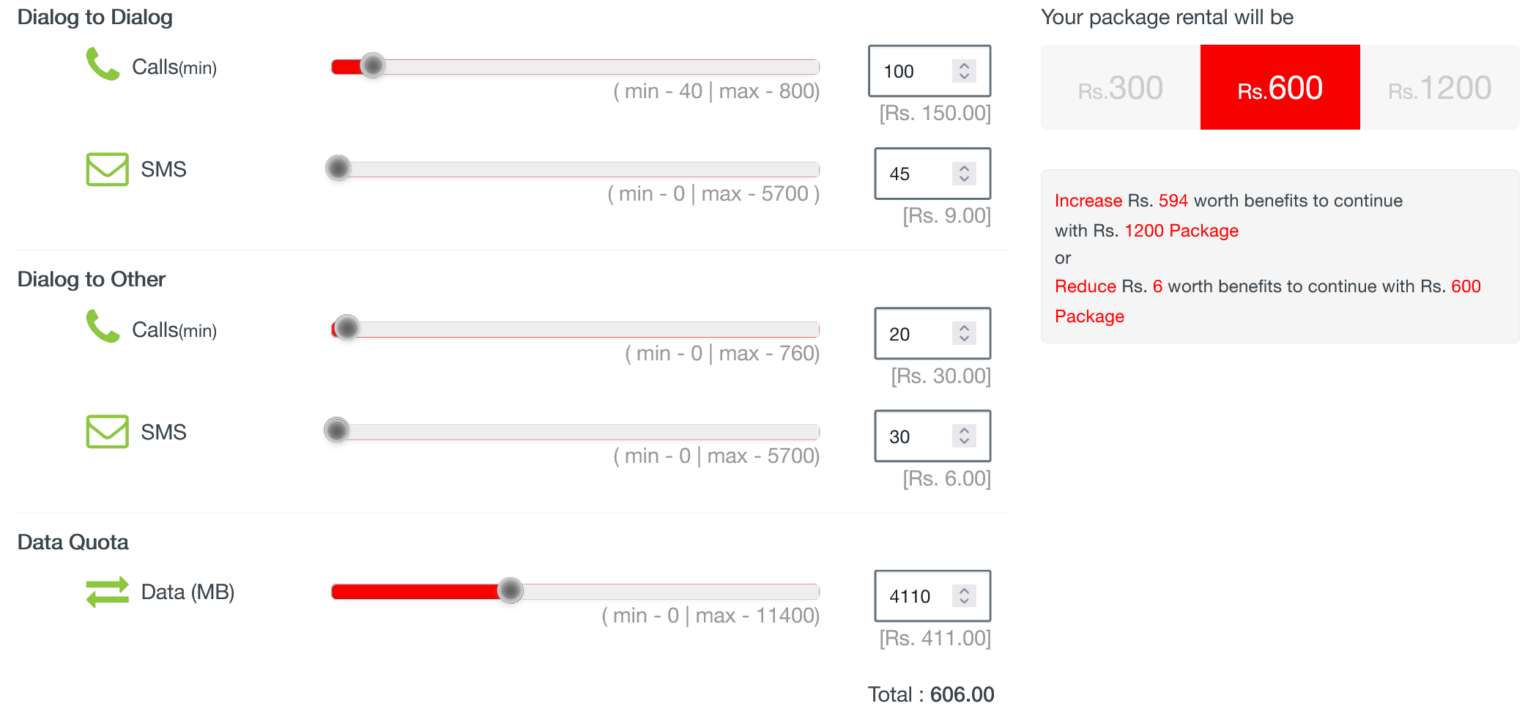This screenshot has width=1536, height=728.
Task: Increment the Dialog to Dialog Calls value 100
Action: 963,64
